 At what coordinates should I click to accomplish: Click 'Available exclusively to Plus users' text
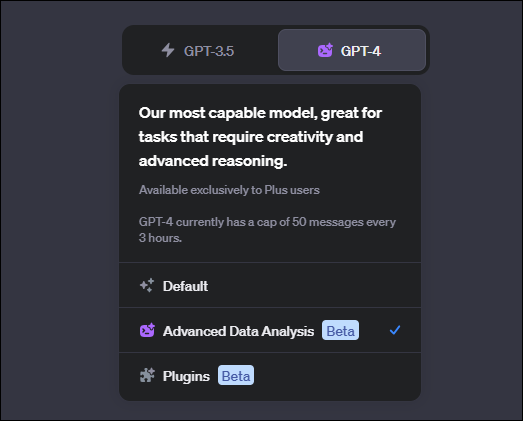coord(229,190)
